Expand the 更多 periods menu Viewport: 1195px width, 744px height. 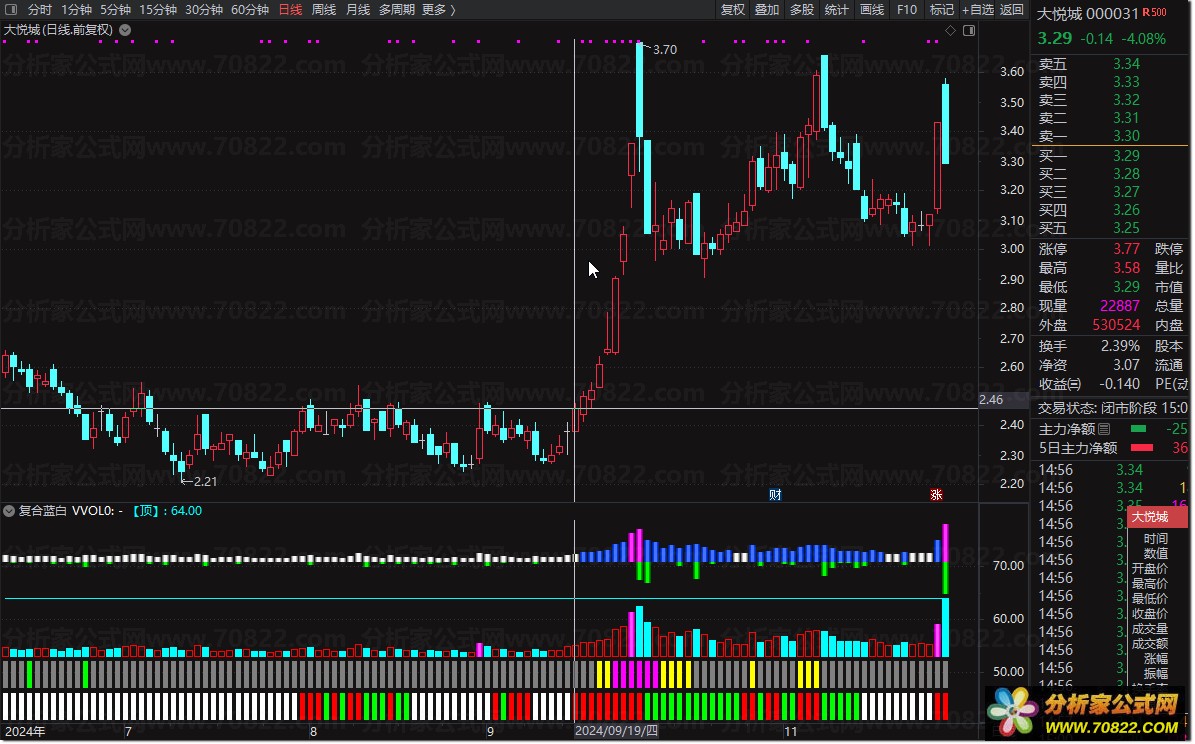(x=438, y=9)
